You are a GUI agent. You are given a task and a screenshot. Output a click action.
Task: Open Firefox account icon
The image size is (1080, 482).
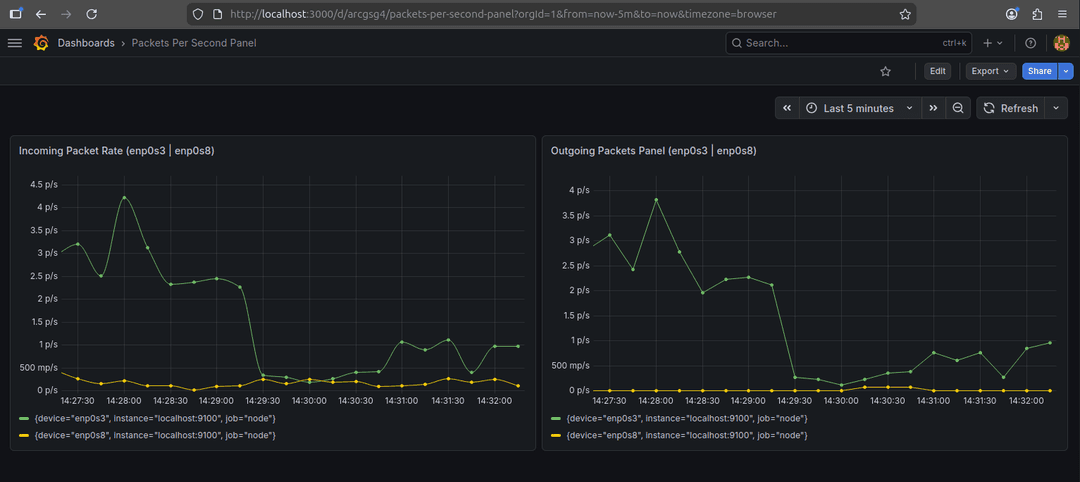(1012, 14)
